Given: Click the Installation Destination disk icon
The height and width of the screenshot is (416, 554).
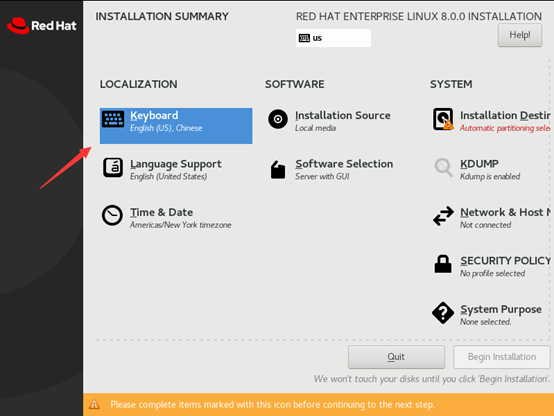Looking at the screenshot, I should [x=443, y=119].
